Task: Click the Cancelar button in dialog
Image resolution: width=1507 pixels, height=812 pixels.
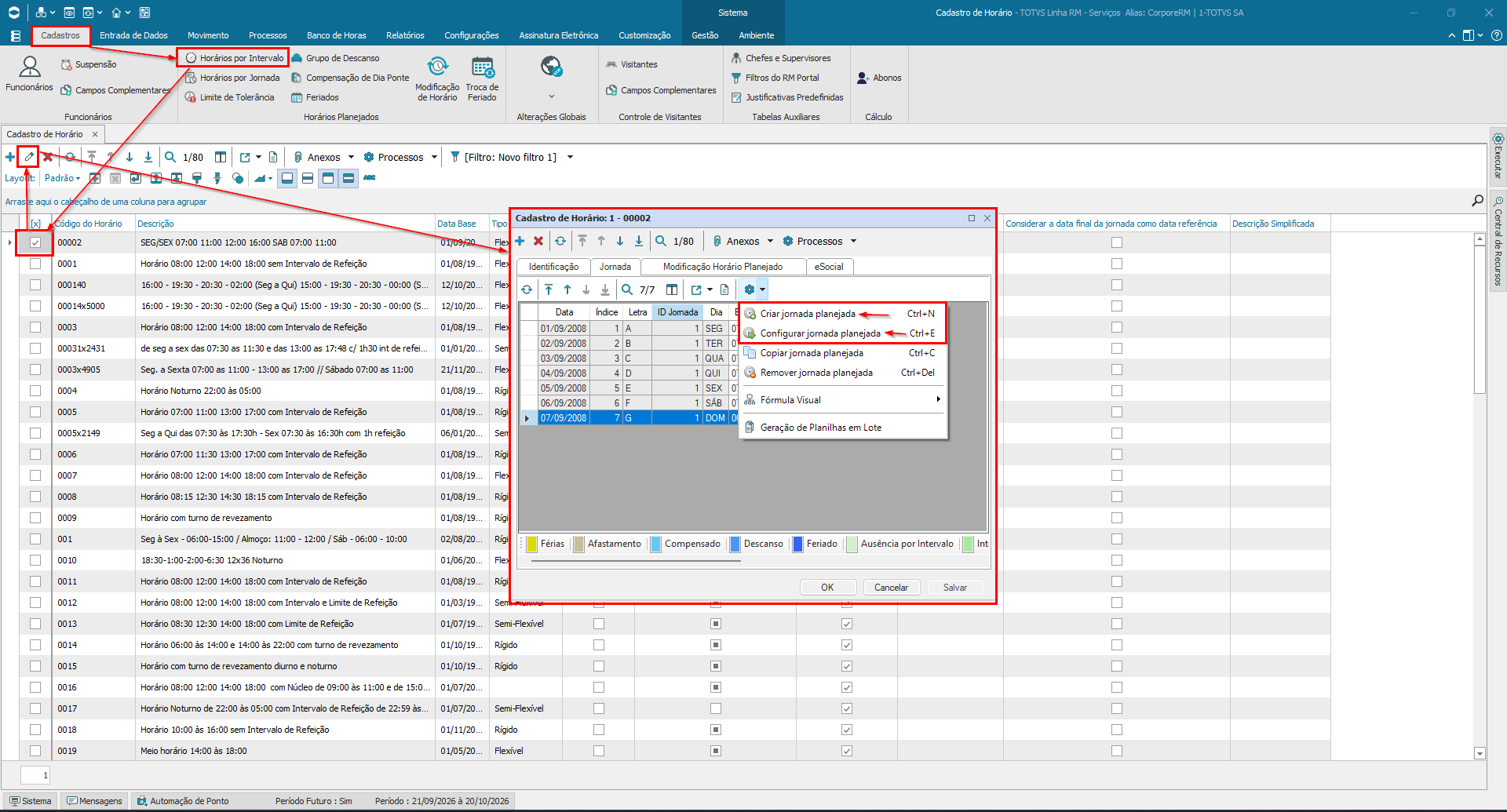Action: (891, 587)
